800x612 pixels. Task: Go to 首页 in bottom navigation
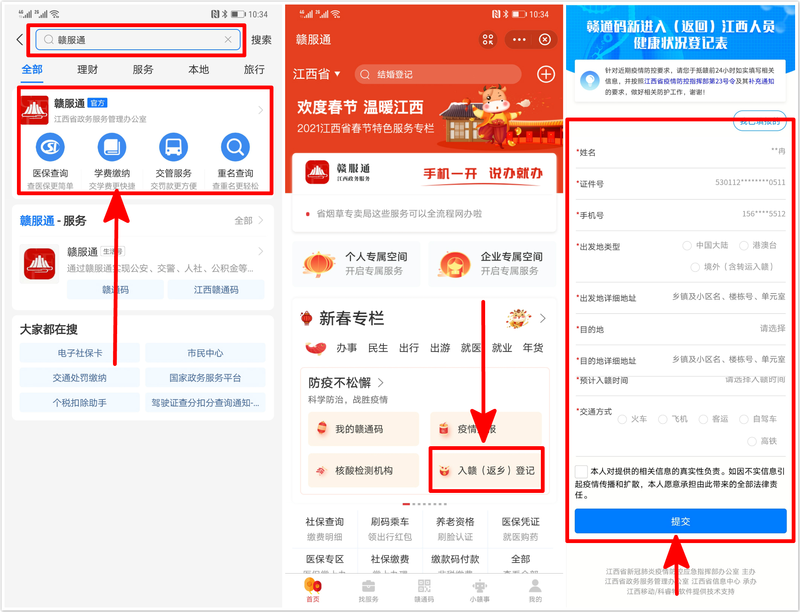[x=313, y=591]
